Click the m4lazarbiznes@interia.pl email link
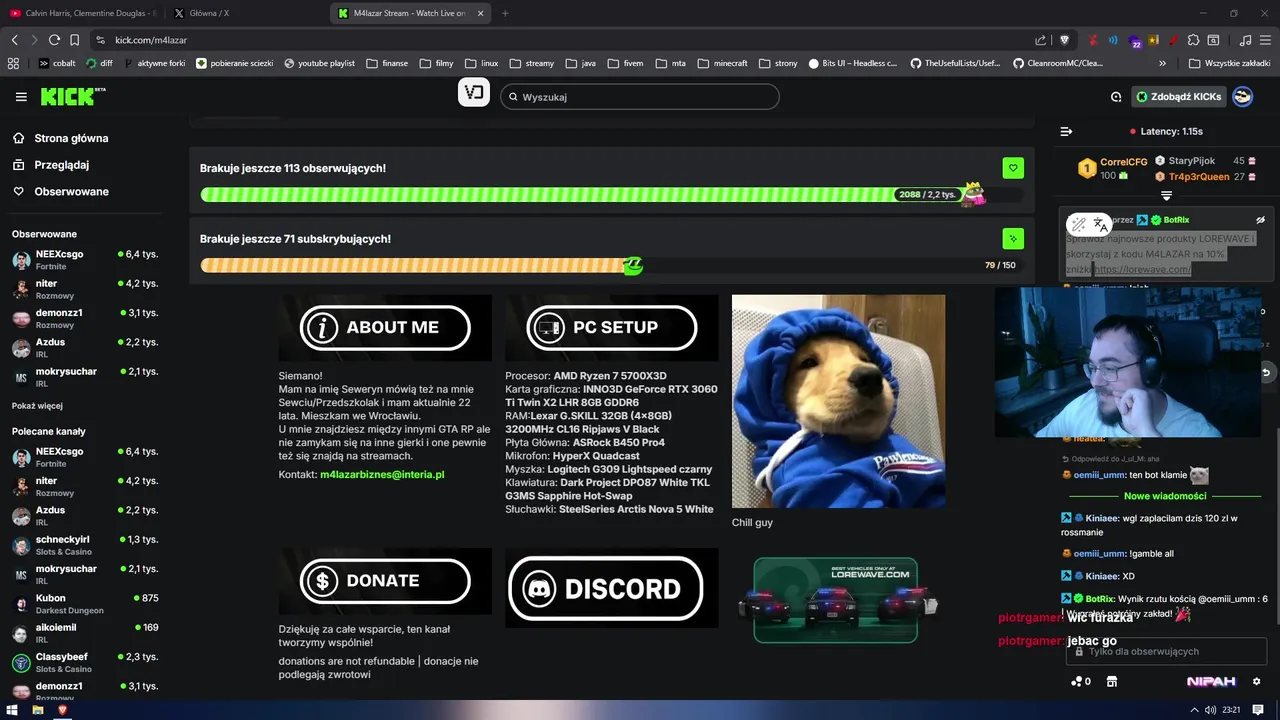Screen dimensions: 1280x720 [x=382, y=474]
